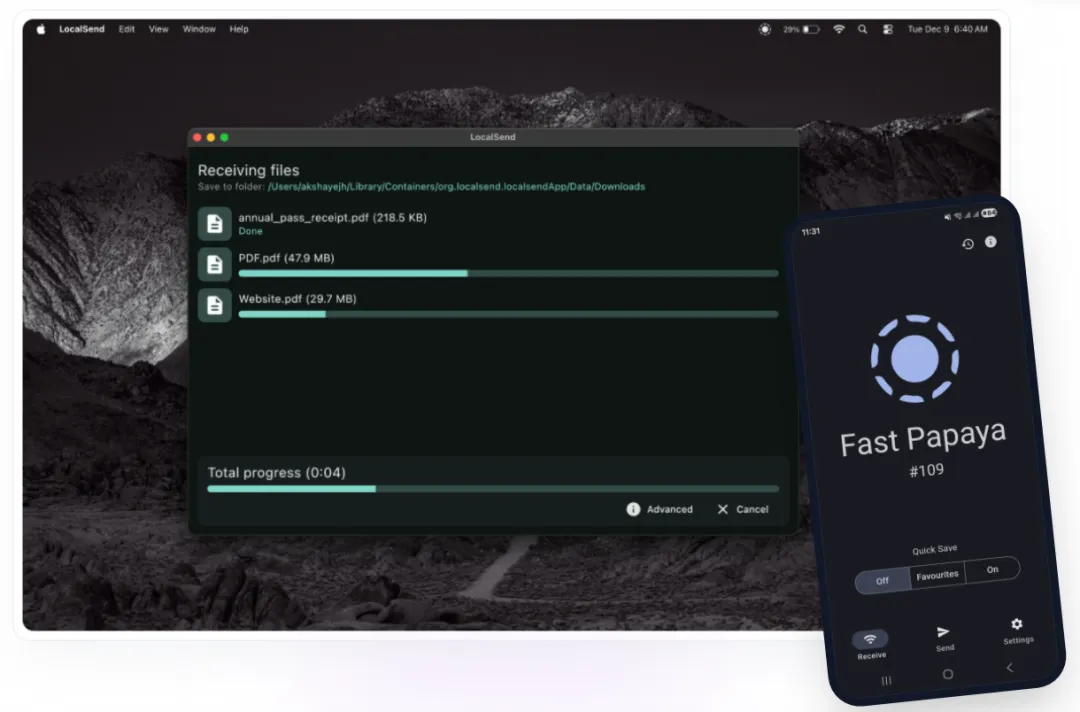Switch to the Receive tab on phone
Screen dimensions: 1080x712
point(871,646)
